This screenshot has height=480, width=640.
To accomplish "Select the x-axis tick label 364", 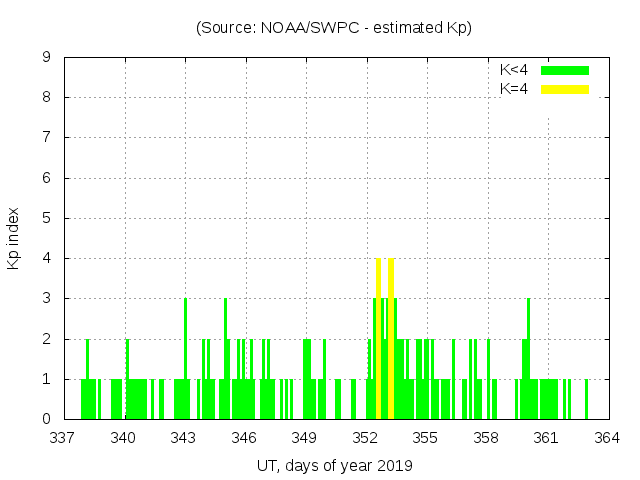I will tap(606, 438).
